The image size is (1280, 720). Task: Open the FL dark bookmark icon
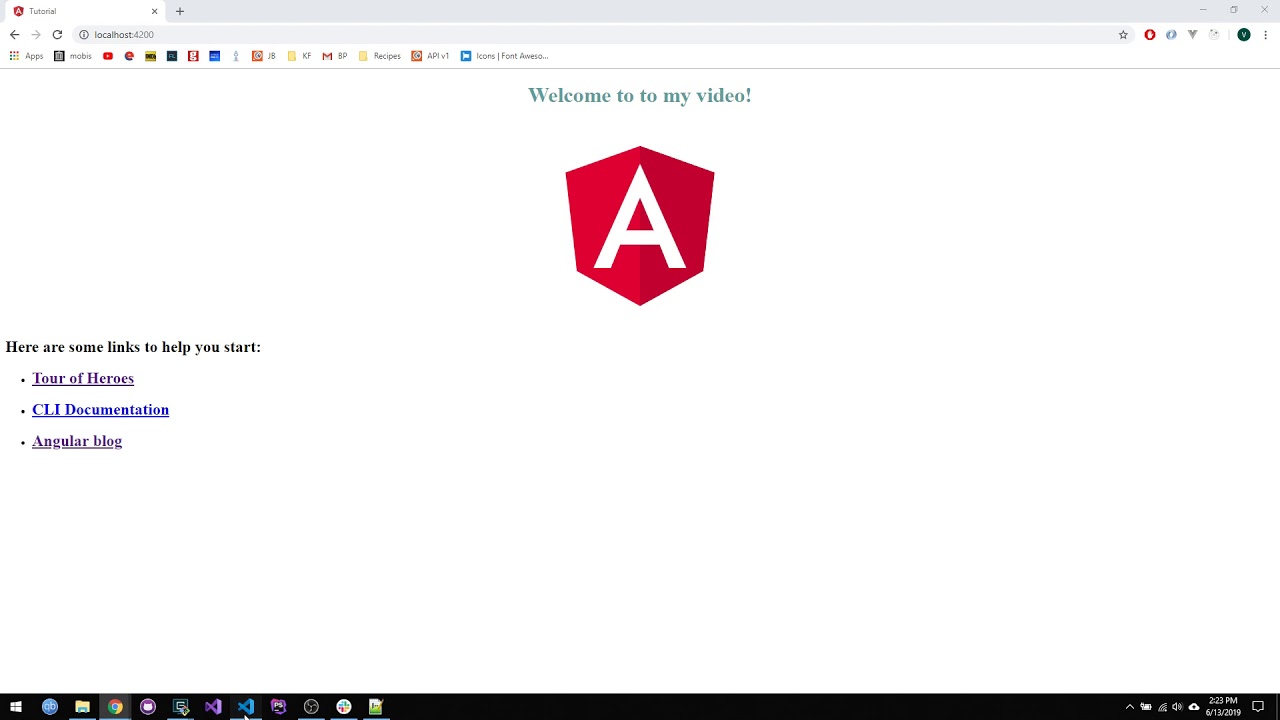tap(172, 56)
